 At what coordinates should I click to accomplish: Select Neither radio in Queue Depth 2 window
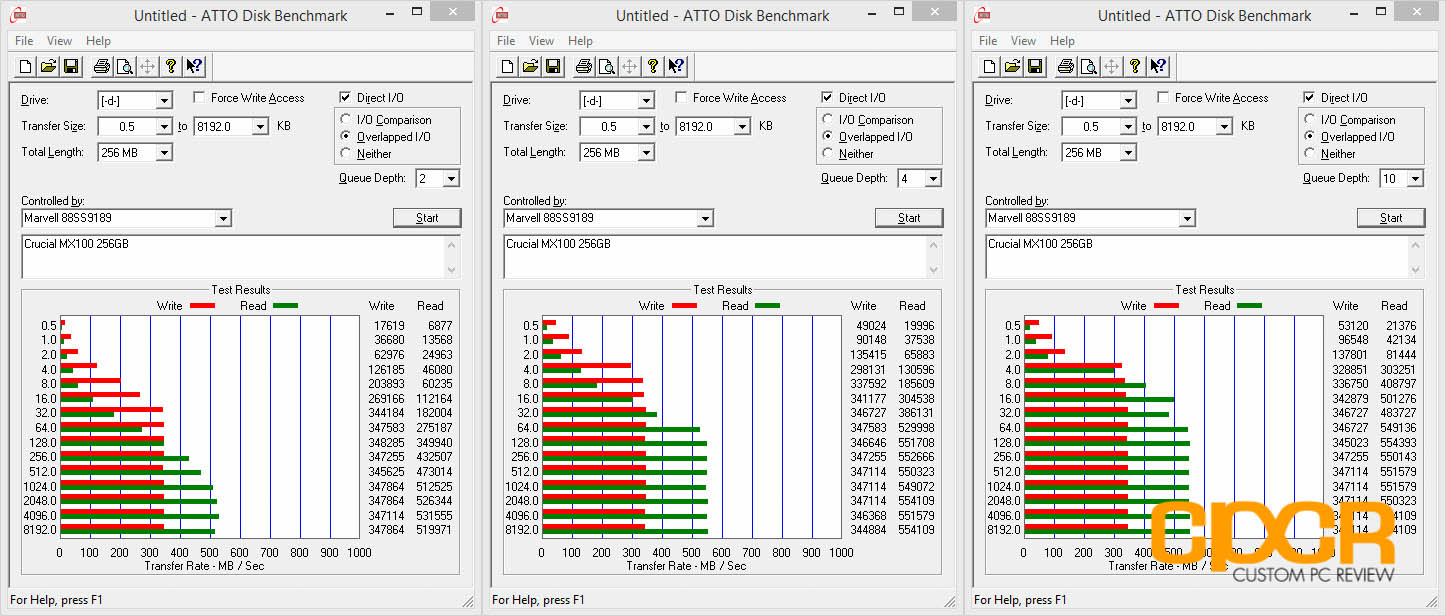pos(347,154)
